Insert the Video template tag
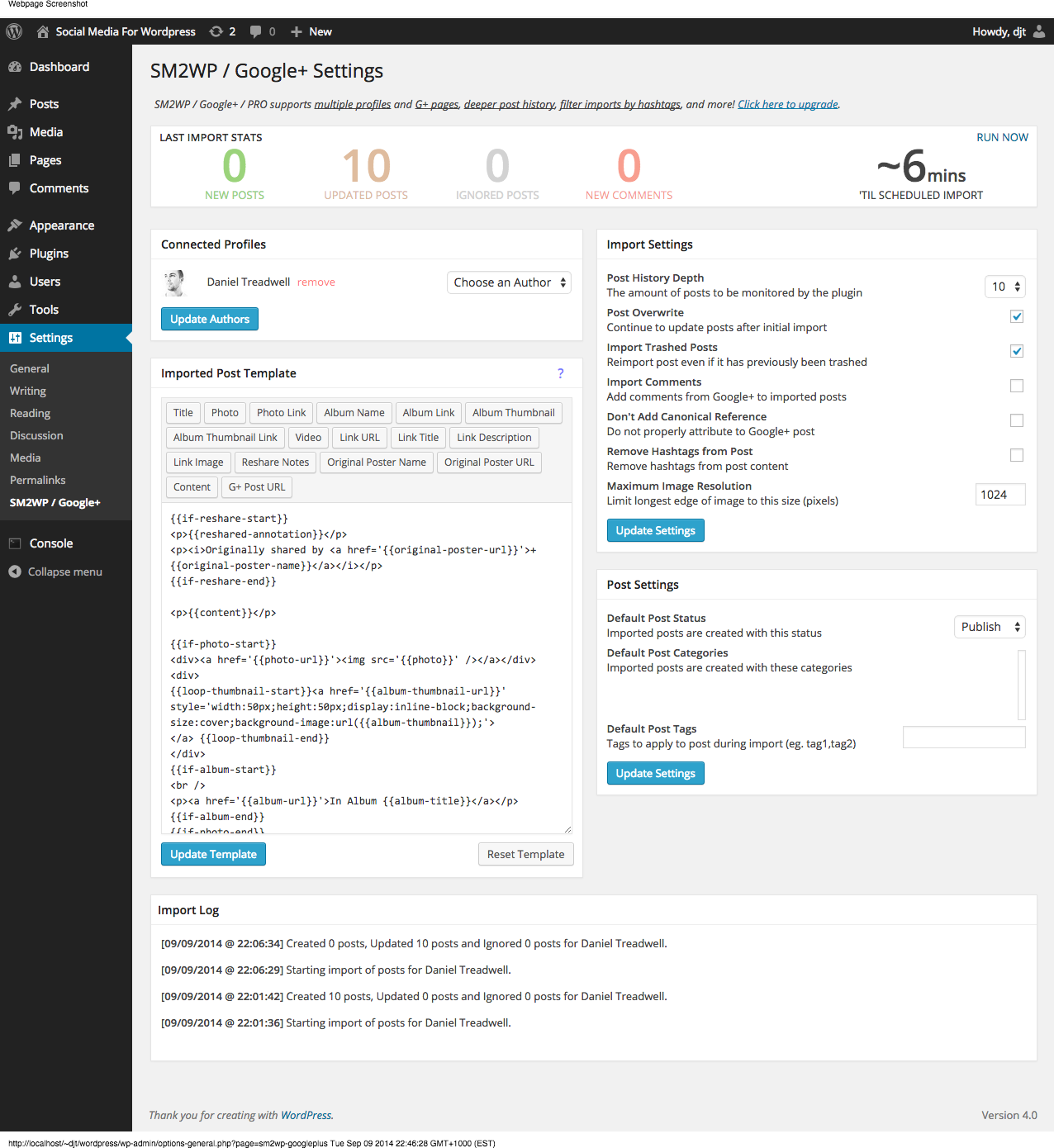This screenshot has width=1054, height=1148. (308, 438)
